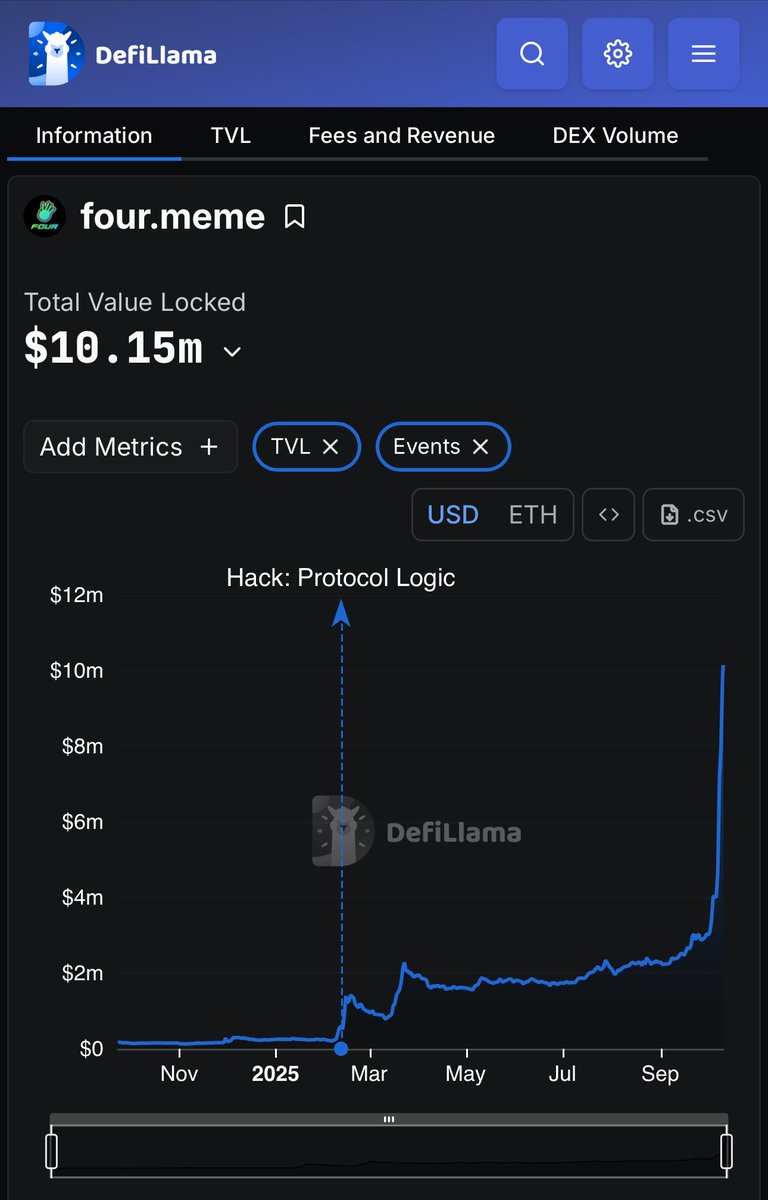
Task: Switch to the Fees and Revenue tab
Action: [401, 136]
